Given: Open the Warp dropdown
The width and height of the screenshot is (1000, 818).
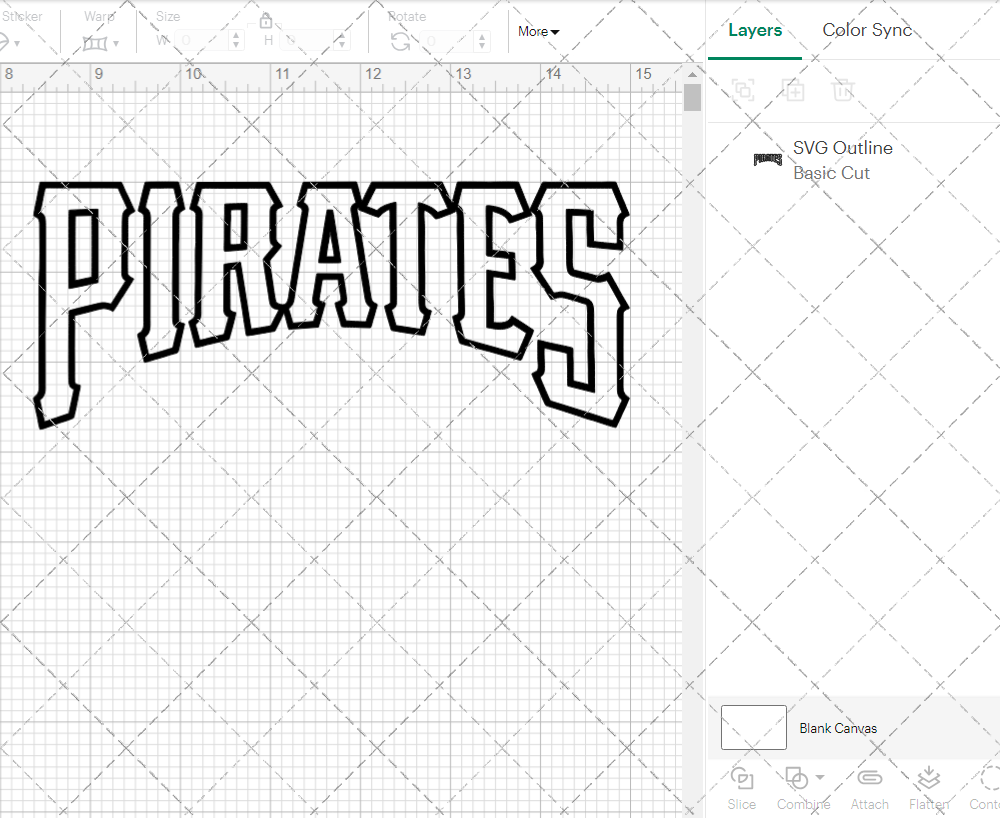Looking at the screenshot, I should click(x=100, y=43).
